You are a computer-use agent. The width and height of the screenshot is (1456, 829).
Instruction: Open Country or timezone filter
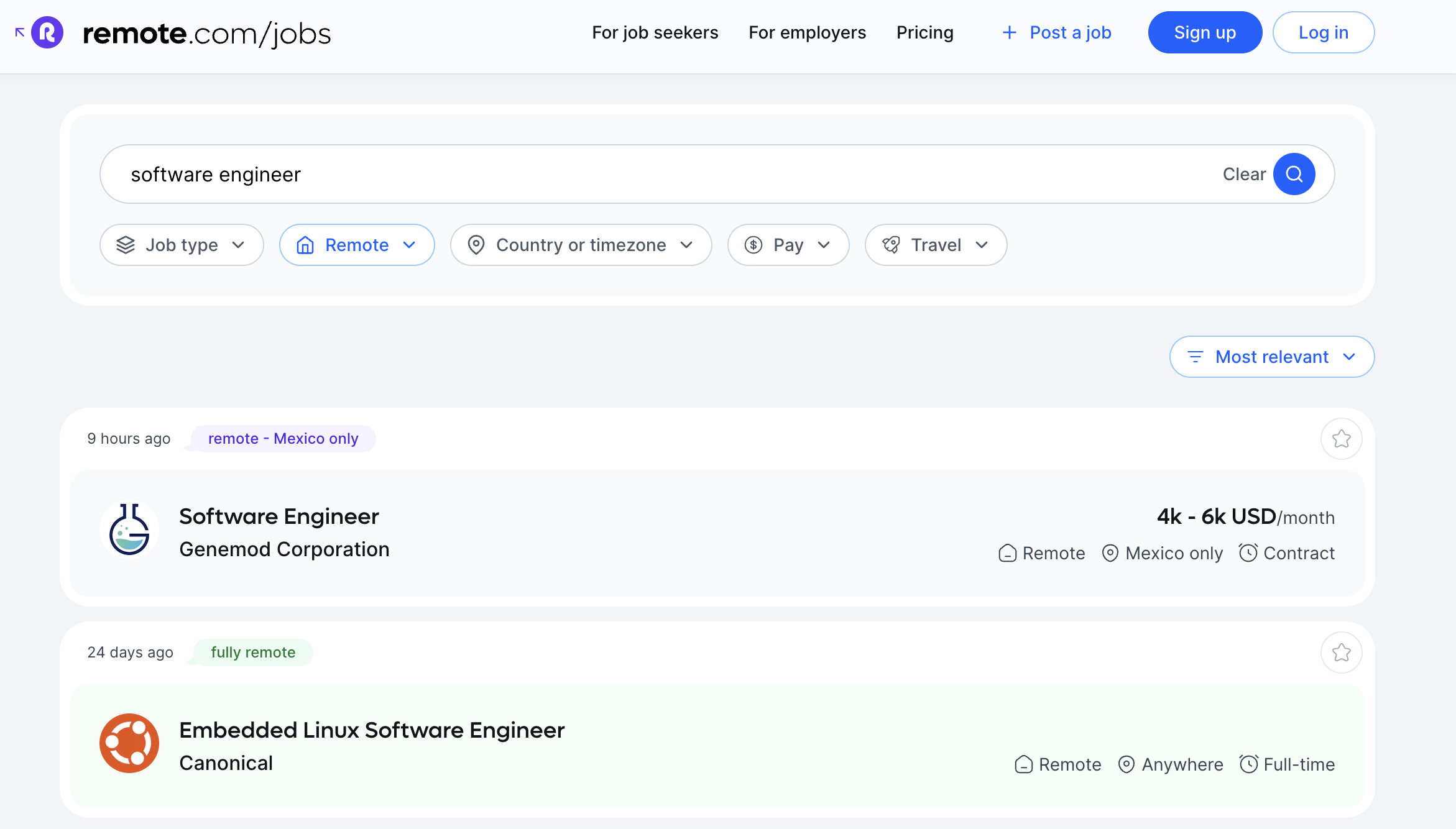tap(581, 245)
